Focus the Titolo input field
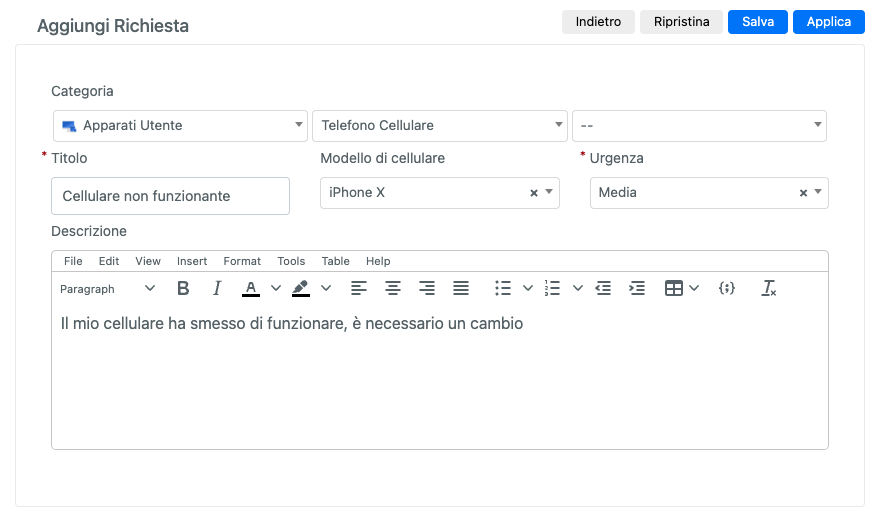Viewport: 885px width, 520px height. point(170,196)
